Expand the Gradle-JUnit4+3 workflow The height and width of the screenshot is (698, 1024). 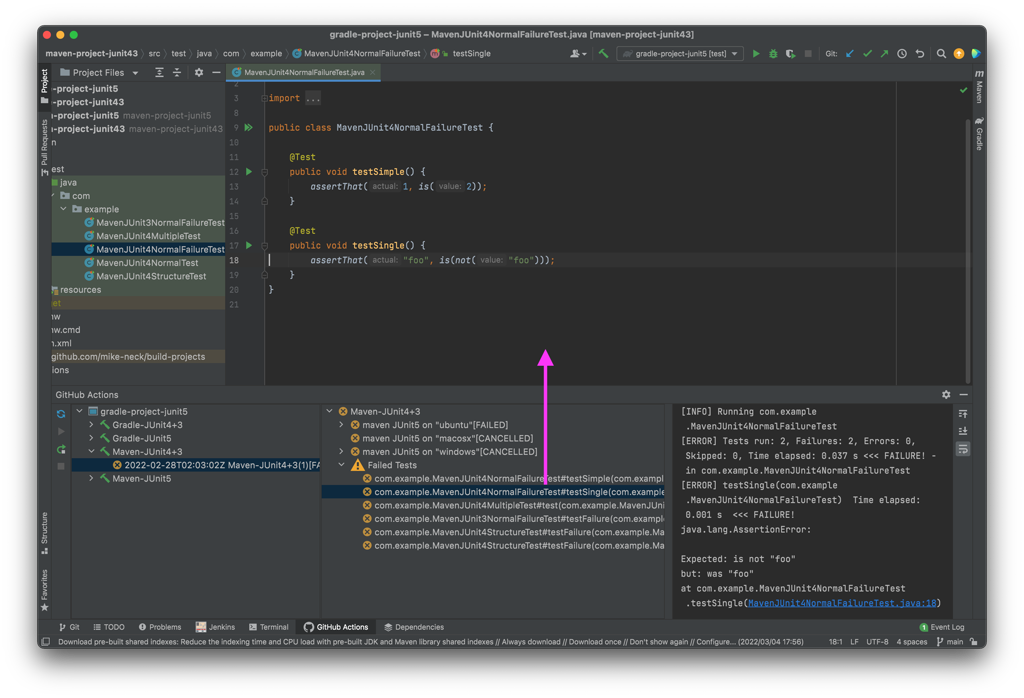[91, 425]
